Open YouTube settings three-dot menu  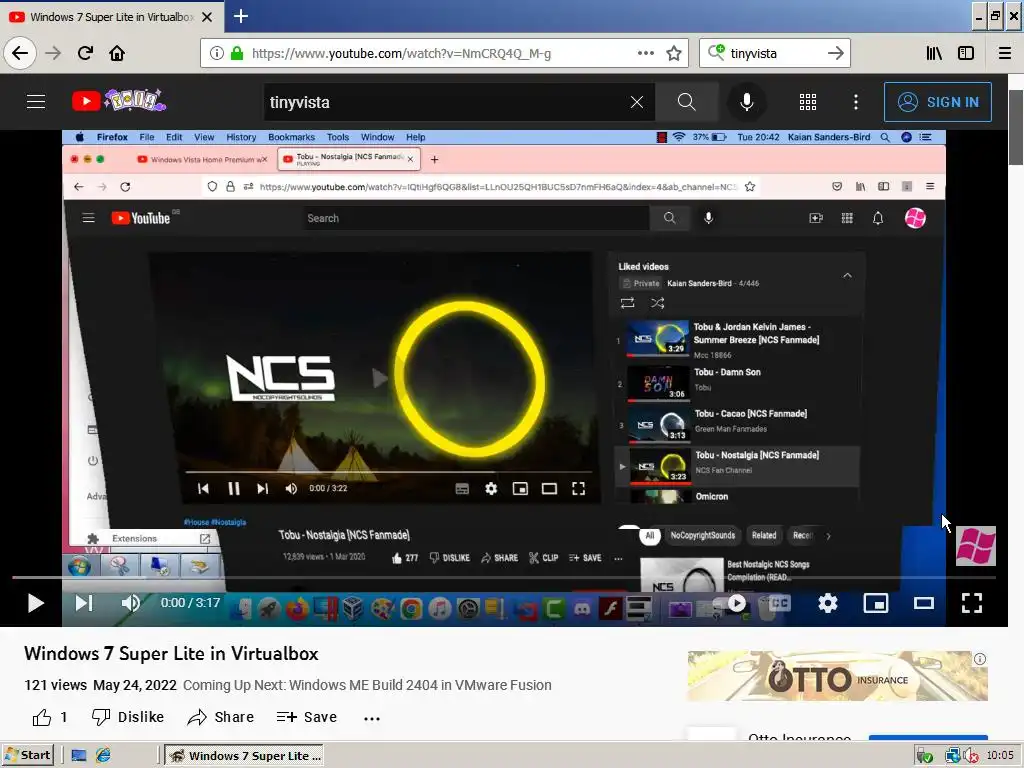coord(856,102)
